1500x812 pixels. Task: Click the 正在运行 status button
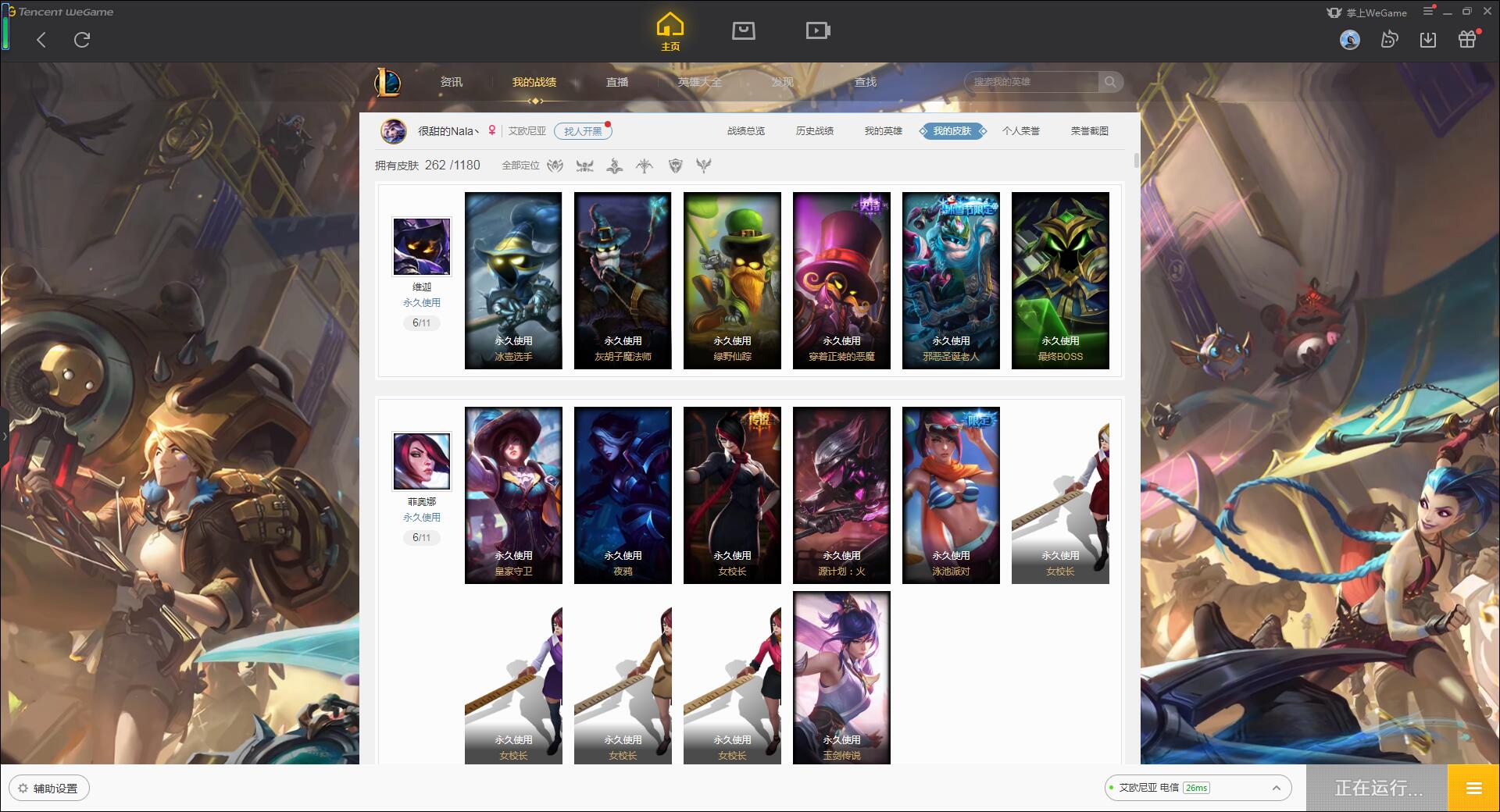coord(1377,789)
